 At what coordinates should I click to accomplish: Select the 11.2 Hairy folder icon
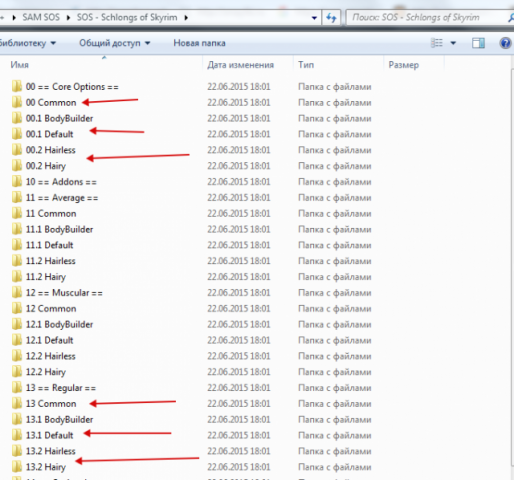click(17, 277)
